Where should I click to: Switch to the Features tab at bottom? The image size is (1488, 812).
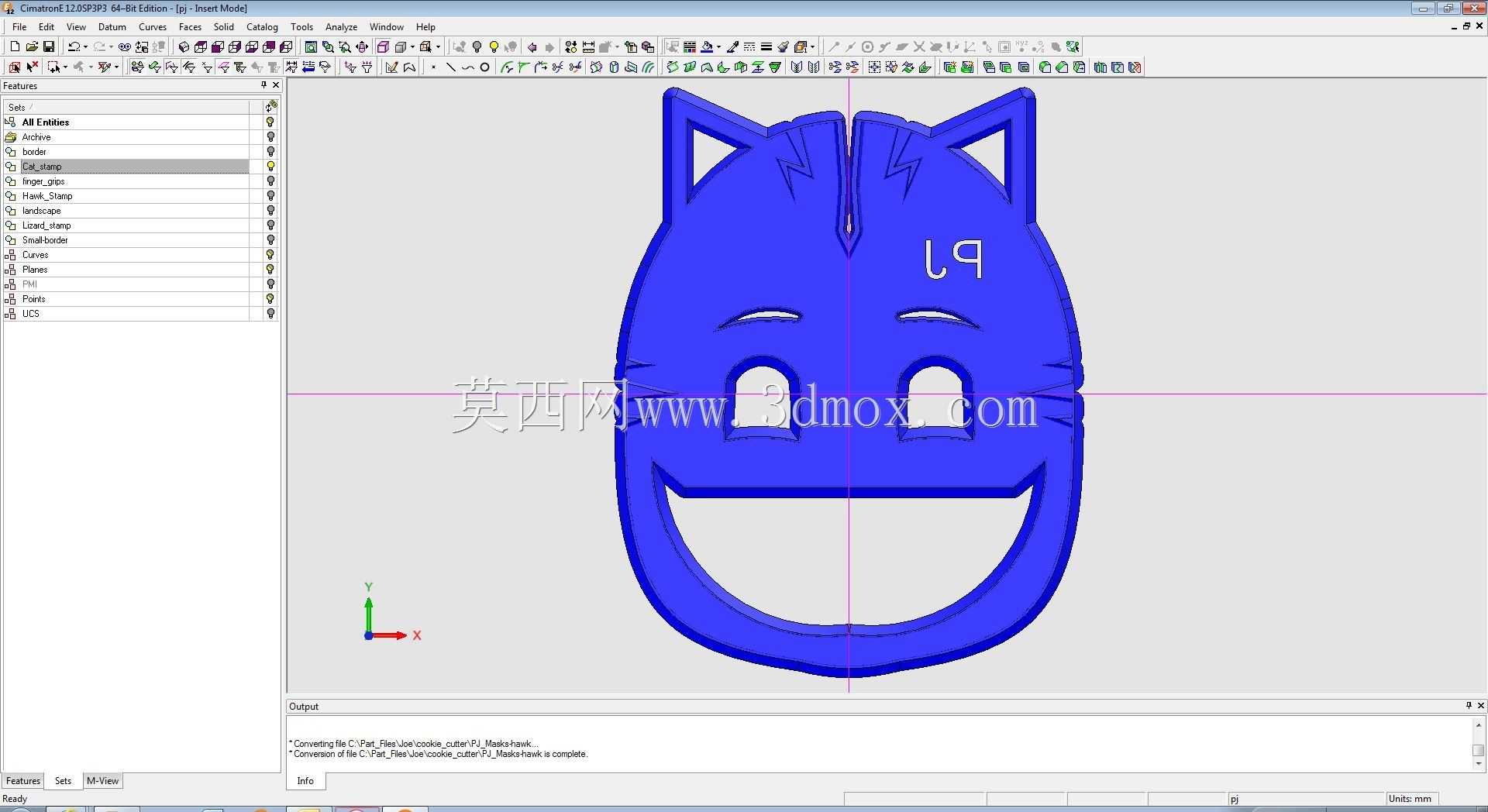[x=23, y=781]
